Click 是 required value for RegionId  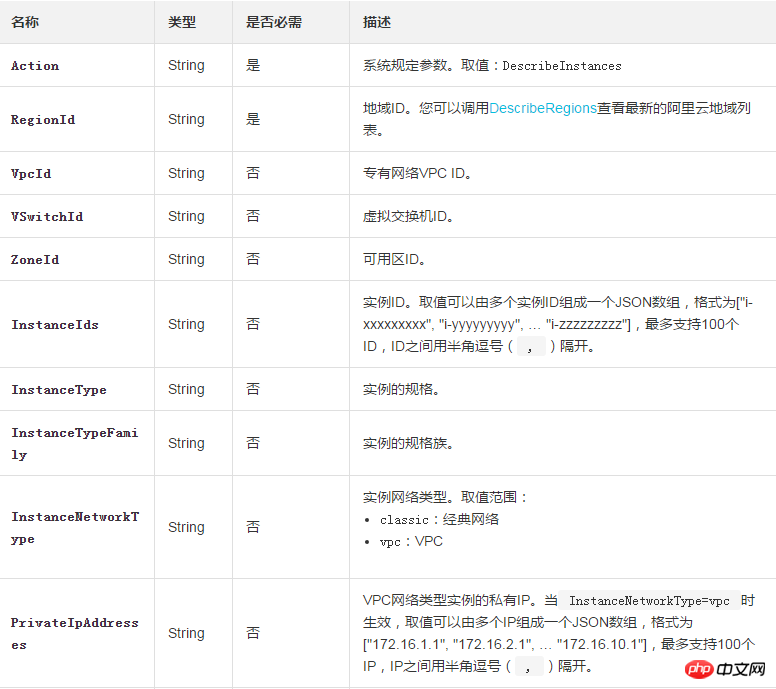pyautogui.click(x=253, y=119)
